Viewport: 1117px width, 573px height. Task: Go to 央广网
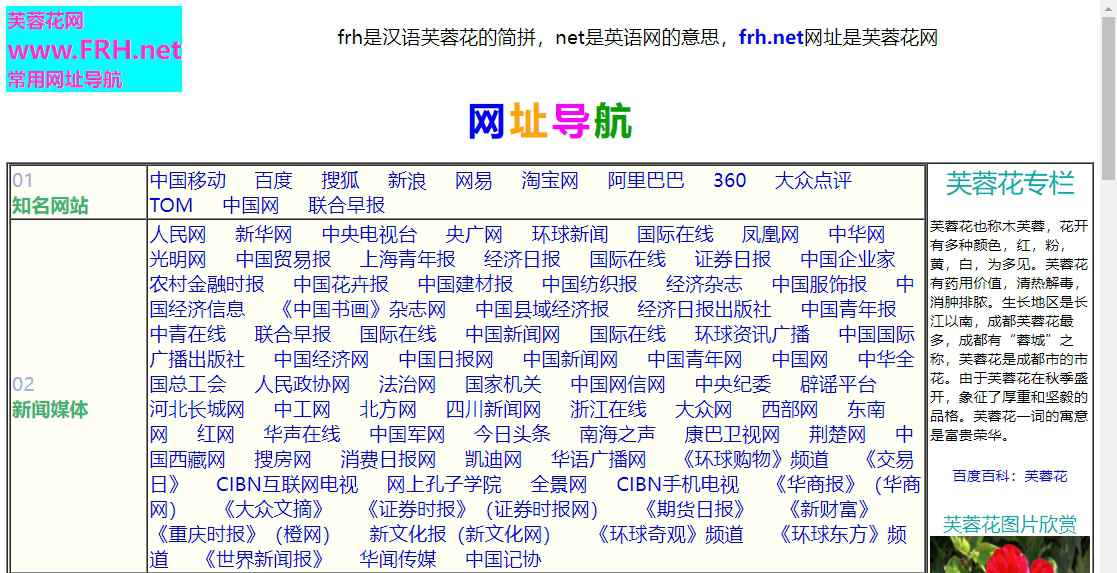[x=474, y=234]
